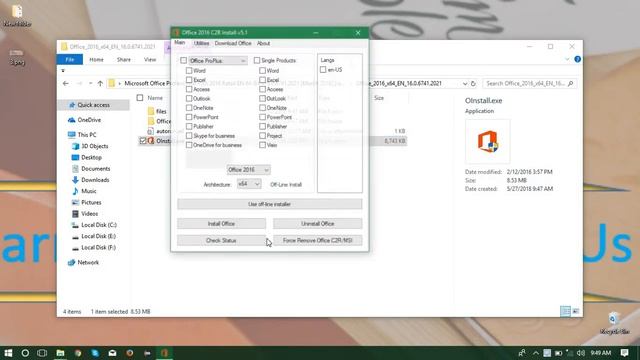This screenshot has width=640, height=360.
Task: Open Music folder in sidebar
Action: tap(88, 191)
